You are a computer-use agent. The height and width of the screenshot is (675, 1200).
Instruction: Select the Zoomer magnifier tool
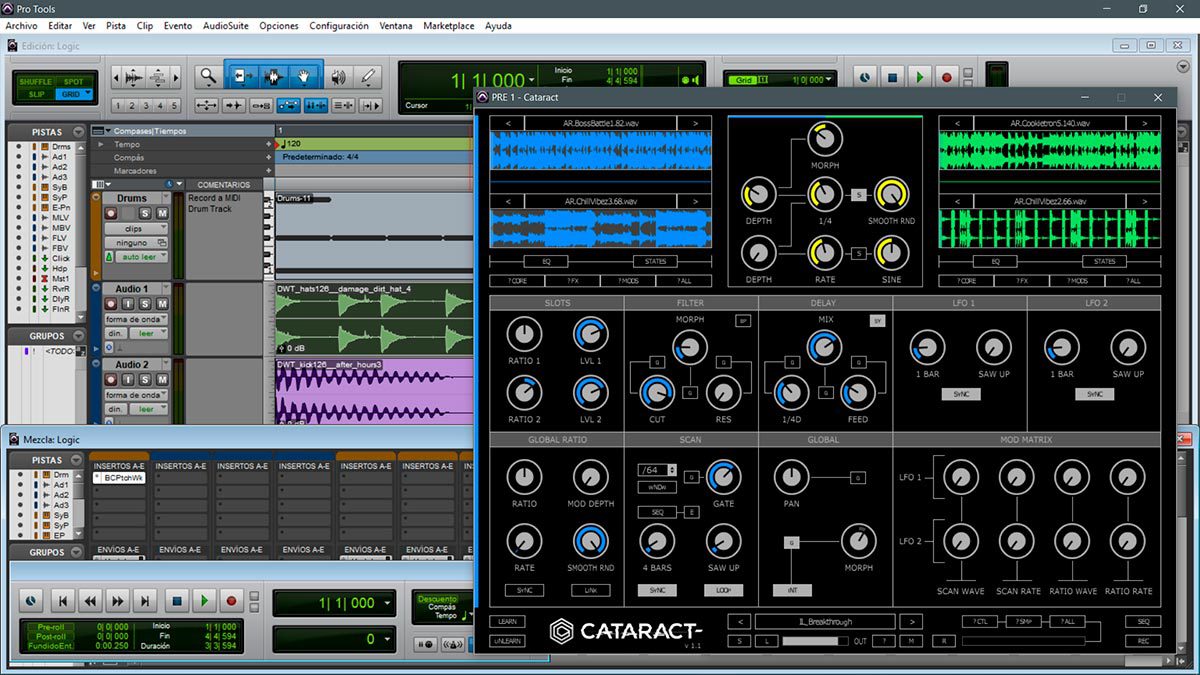(x=208, y=76)
